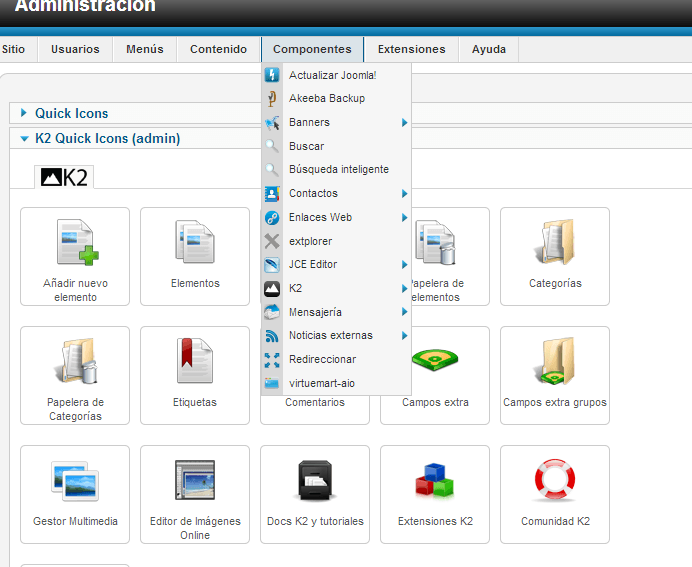Click the Contactos address book icon
Viewport: 692px width, 567px height.
tap(272, 194)
